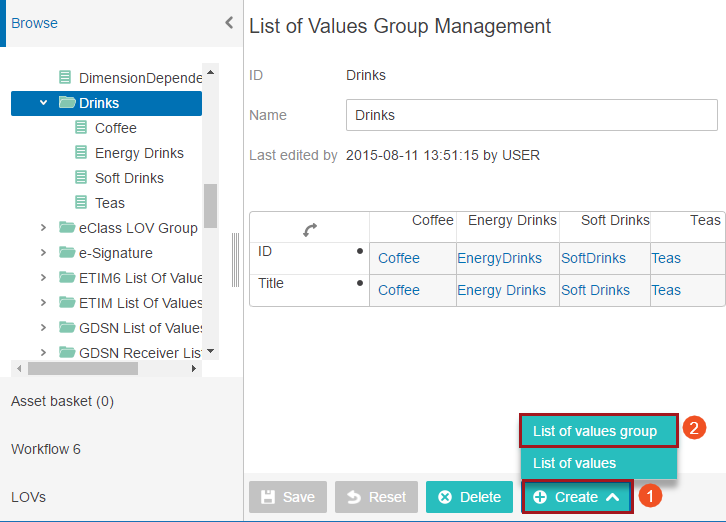Collapse the Browse panel with the left chevron
This screenshot has width=726, height=522.
229,23
